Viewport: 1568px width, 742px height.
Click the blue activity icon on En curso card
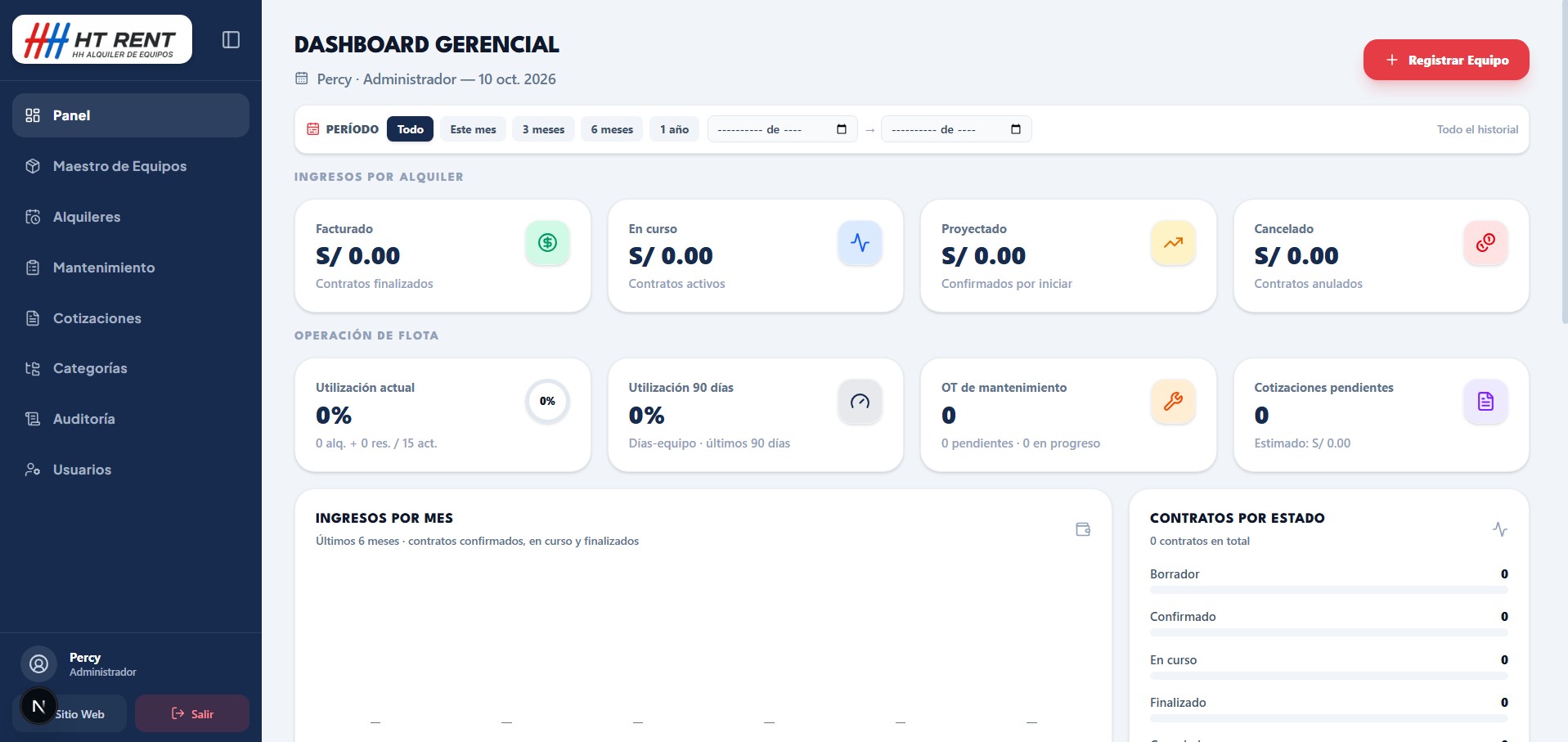click(x=860, y=242)
